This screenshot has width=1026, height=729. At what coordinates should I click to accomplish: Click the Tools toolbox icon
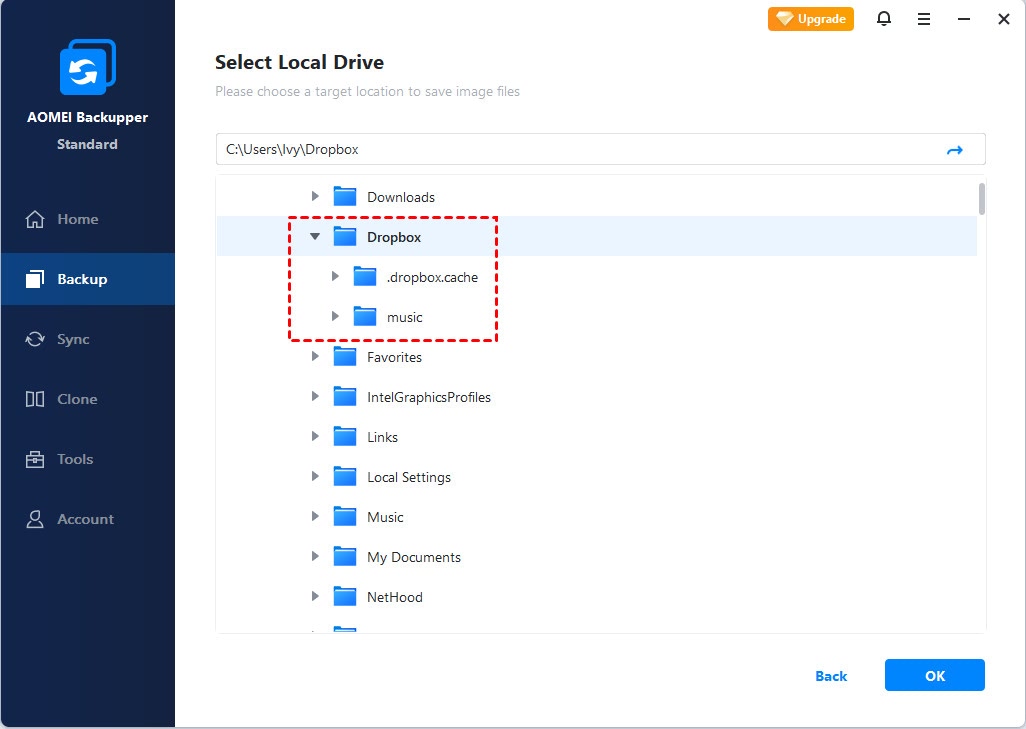click(35, 459)
